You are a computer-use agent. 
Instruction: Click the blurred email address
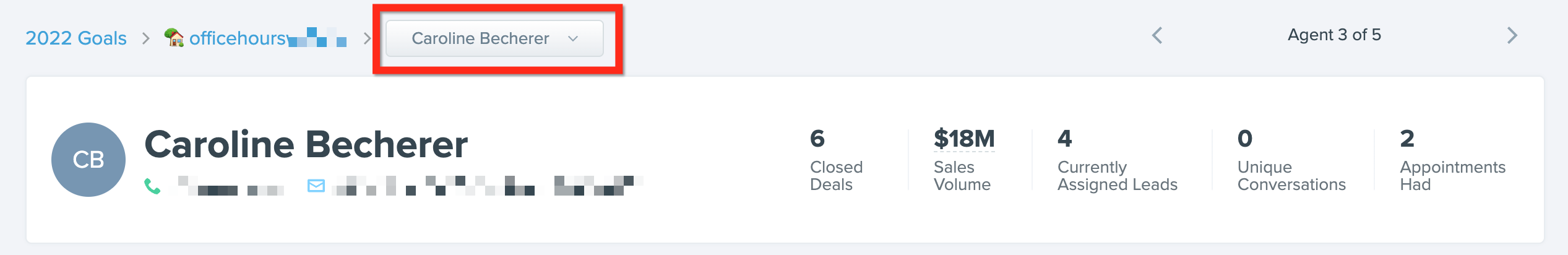[x=488, y=186]
